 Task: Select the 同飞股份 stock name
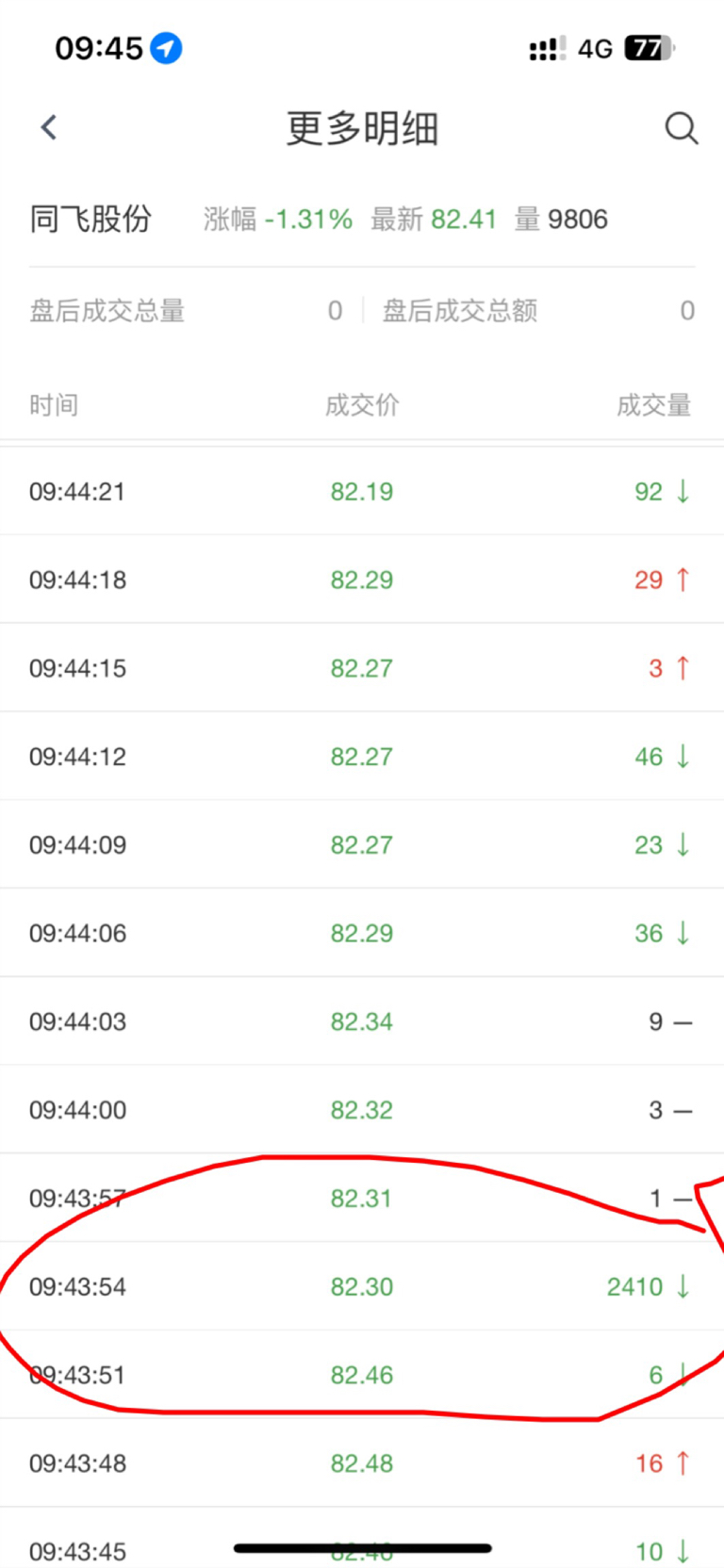(x=90, y=219)
